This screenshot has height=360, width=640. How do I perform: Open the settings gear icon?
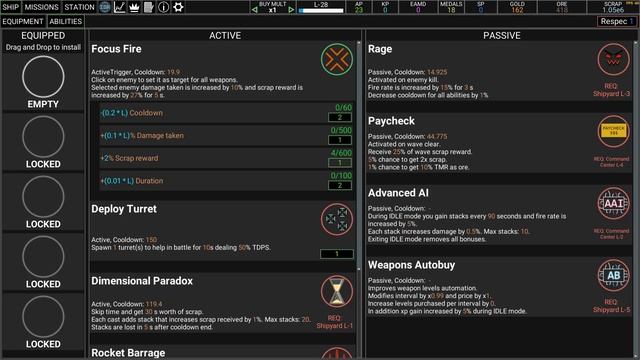[x=178, y=7]
